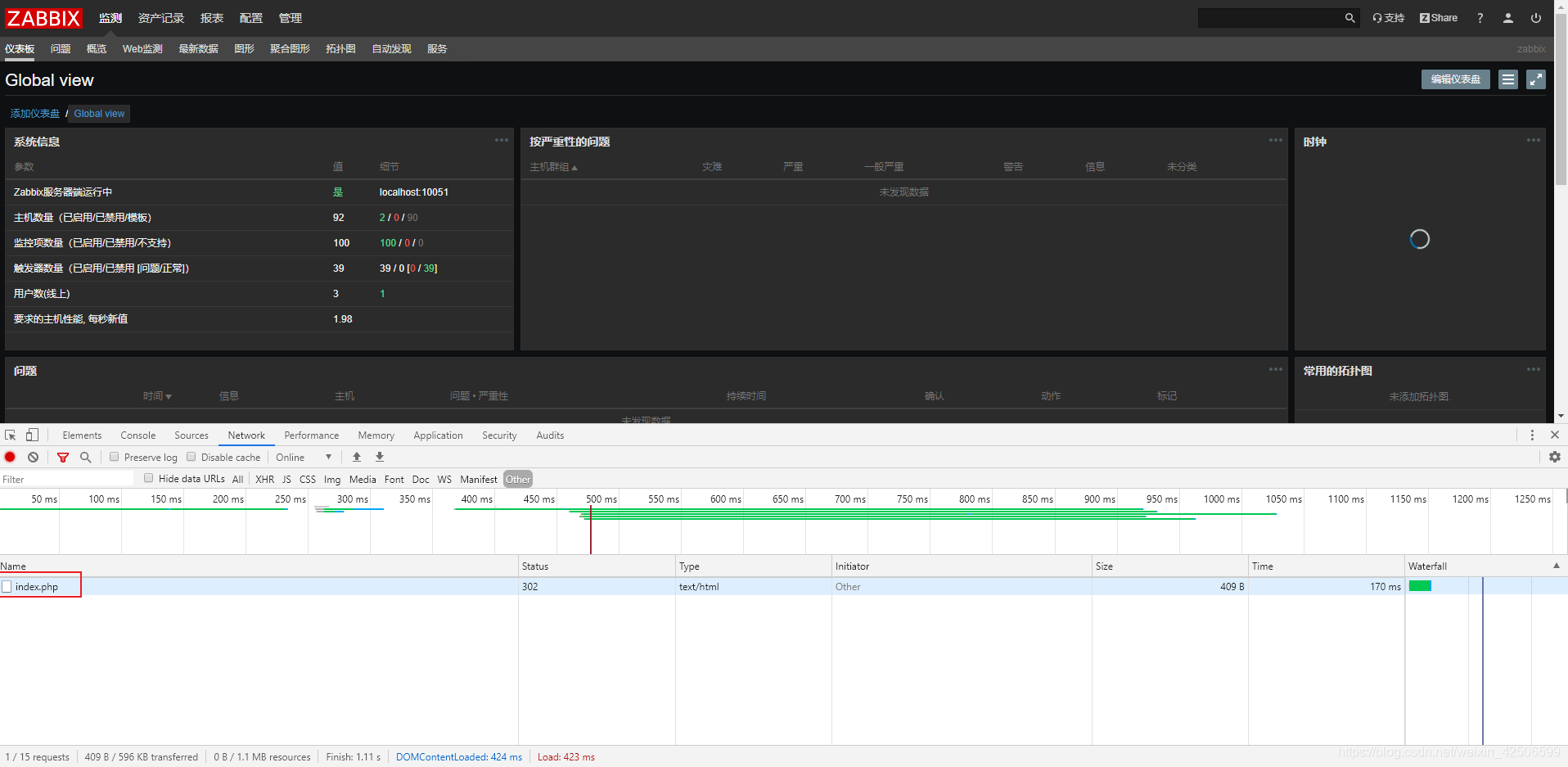
Task: Enable Preserve log checkbox
Action: [115, 457]
